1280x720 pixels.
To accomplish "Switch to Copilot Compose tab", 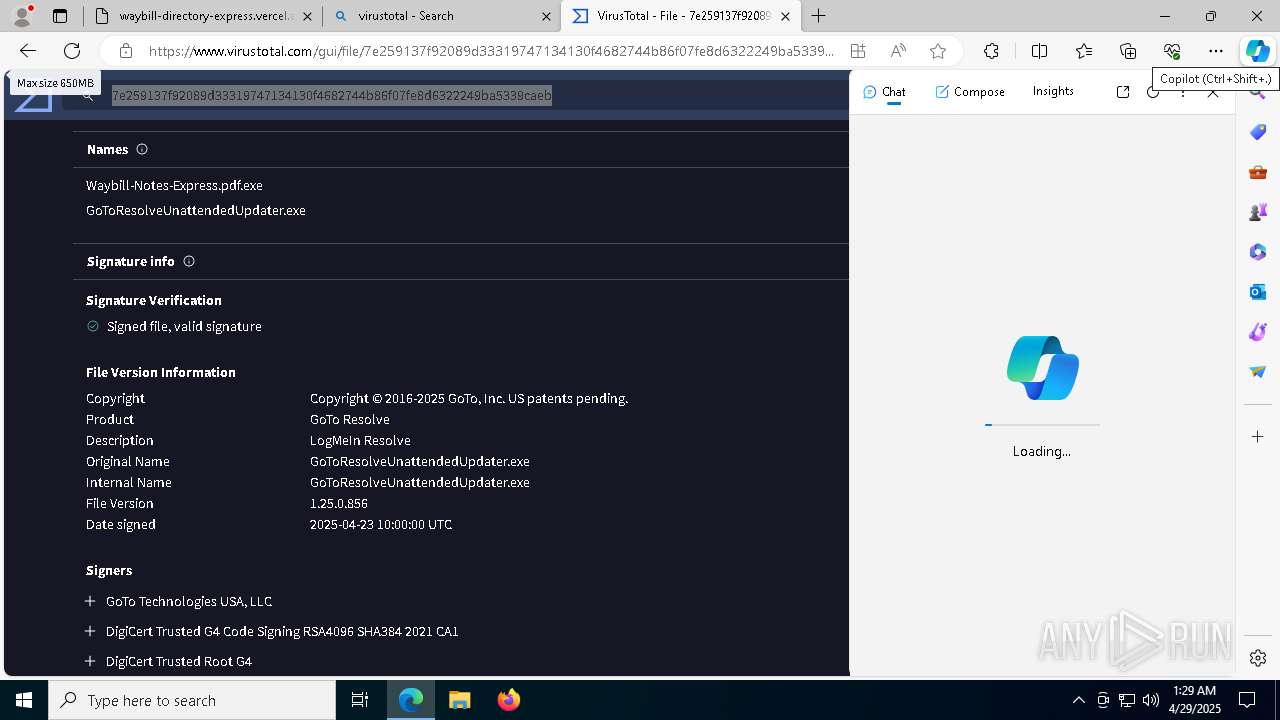I will click(x=970, y=92).
